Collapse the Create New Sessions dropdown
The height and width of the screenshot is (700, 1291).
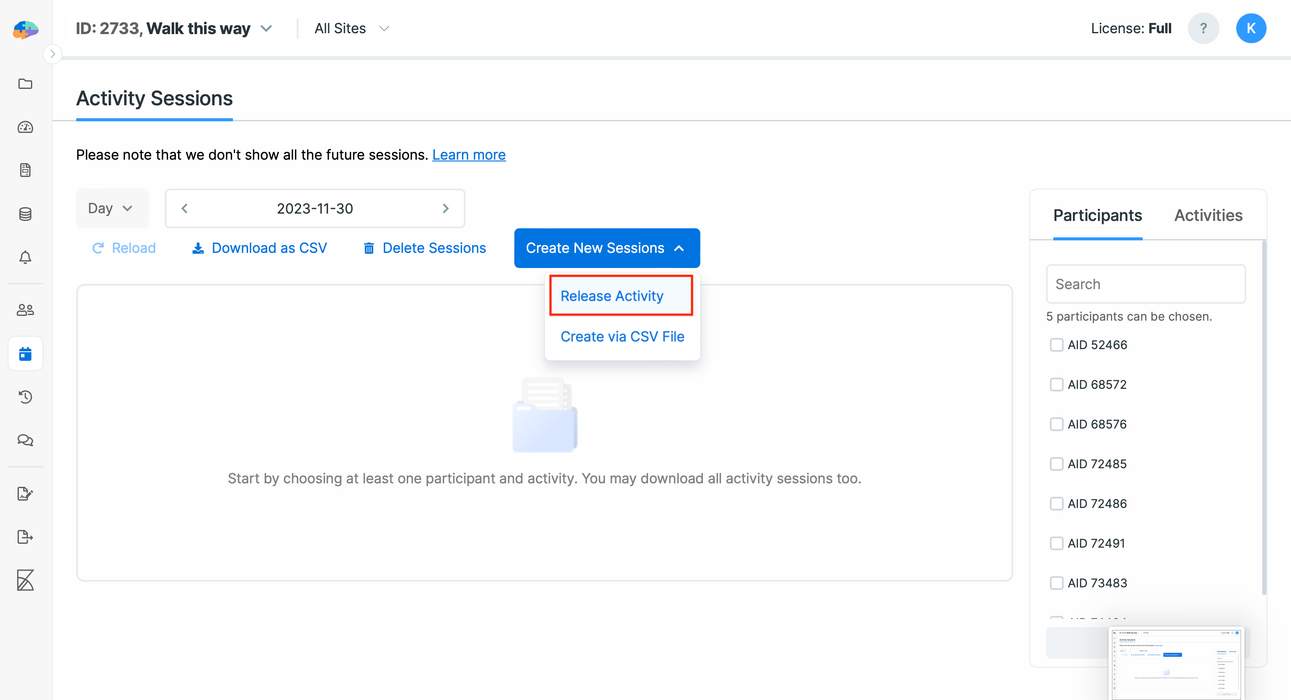[x=606, y=248]
